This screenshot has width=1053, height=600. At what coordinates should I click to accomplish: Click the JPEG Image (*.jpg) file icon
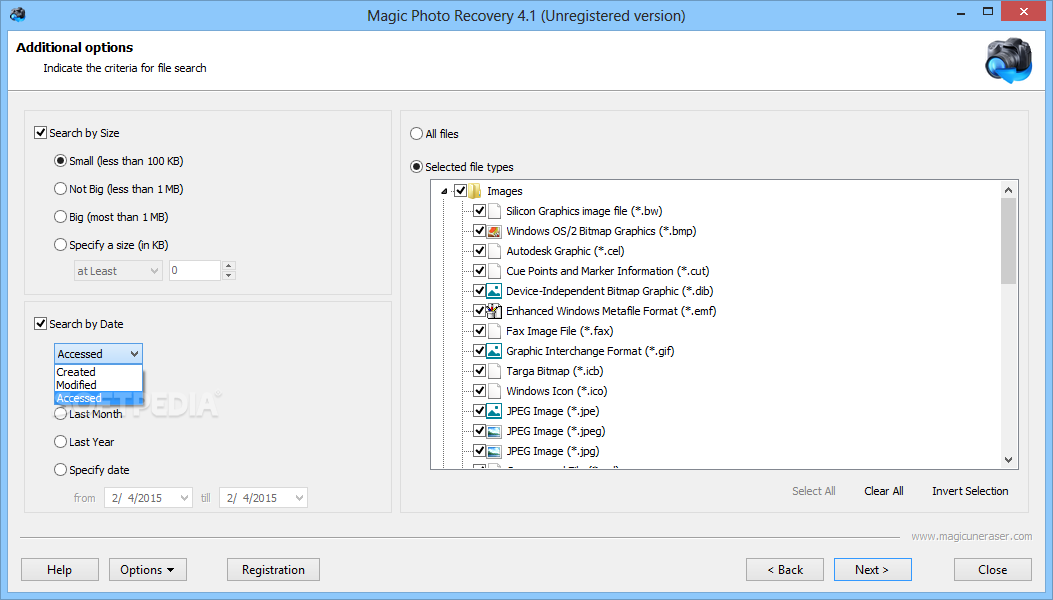click(494, 451)
